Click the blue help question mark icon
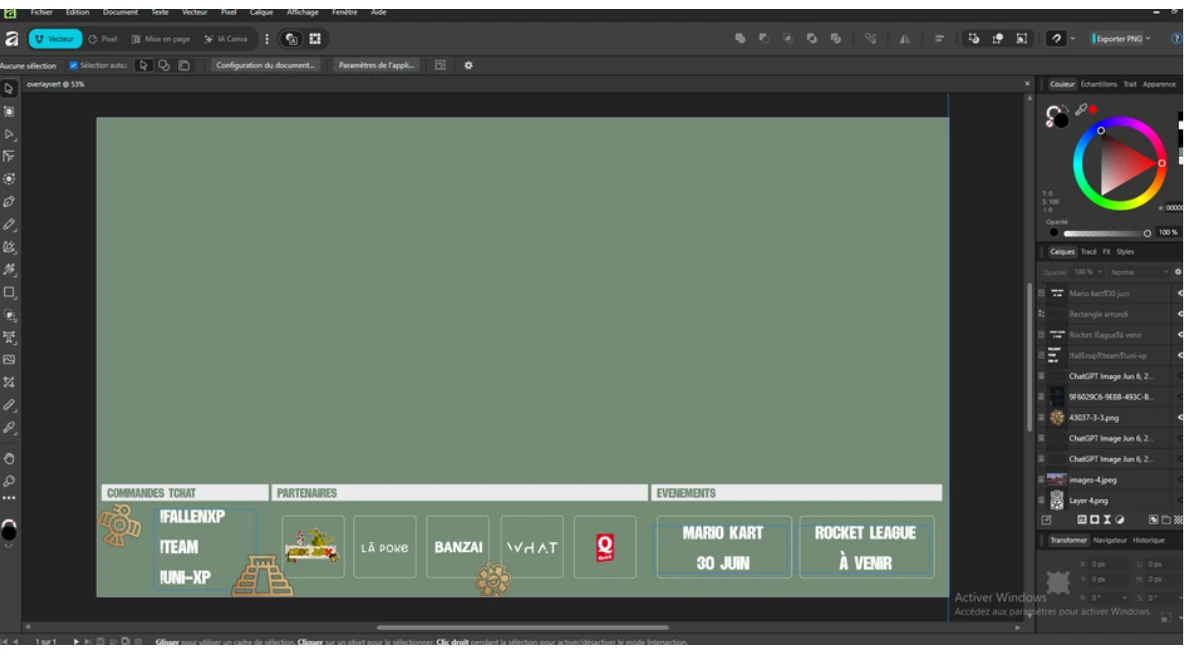The height and width of the screenshot is (671, 1186). (1176, 39)
